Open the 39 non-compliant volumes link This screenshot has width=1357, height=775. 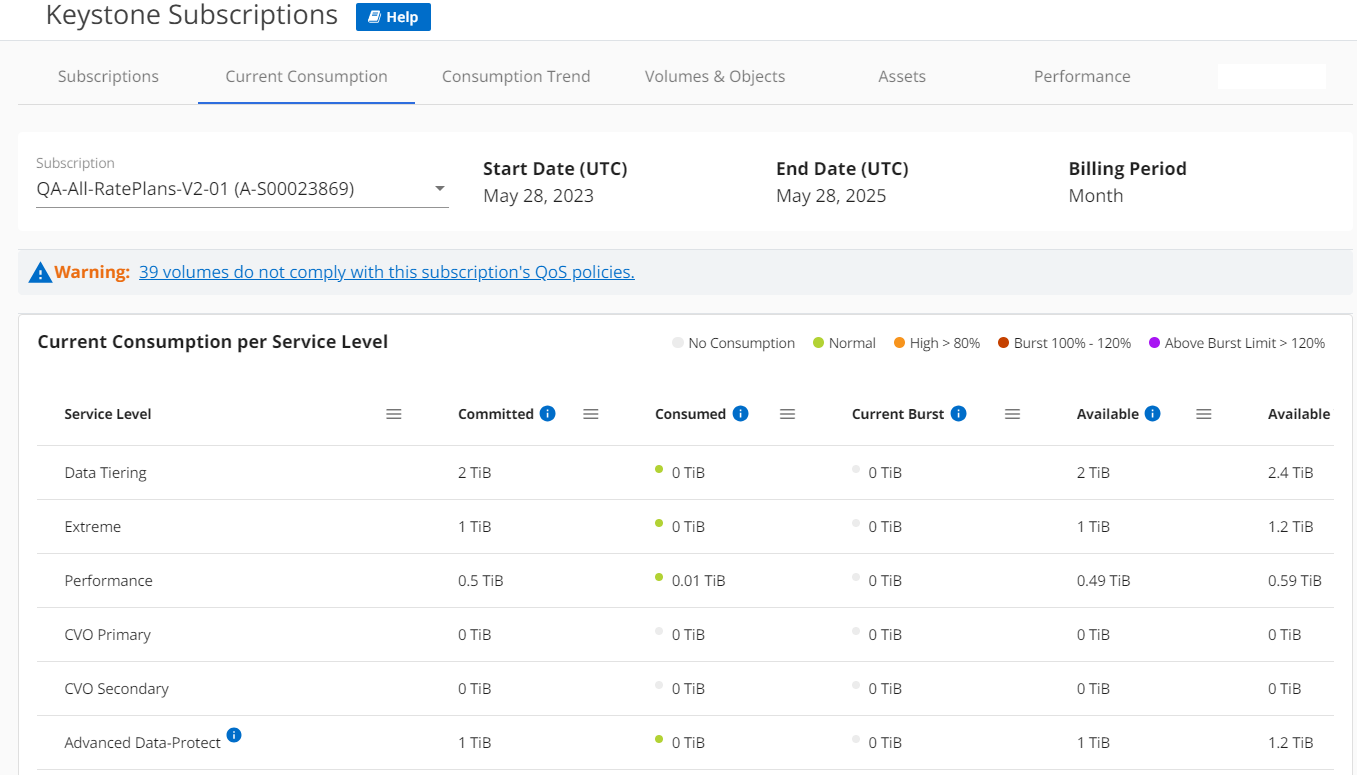click(386, 272)
